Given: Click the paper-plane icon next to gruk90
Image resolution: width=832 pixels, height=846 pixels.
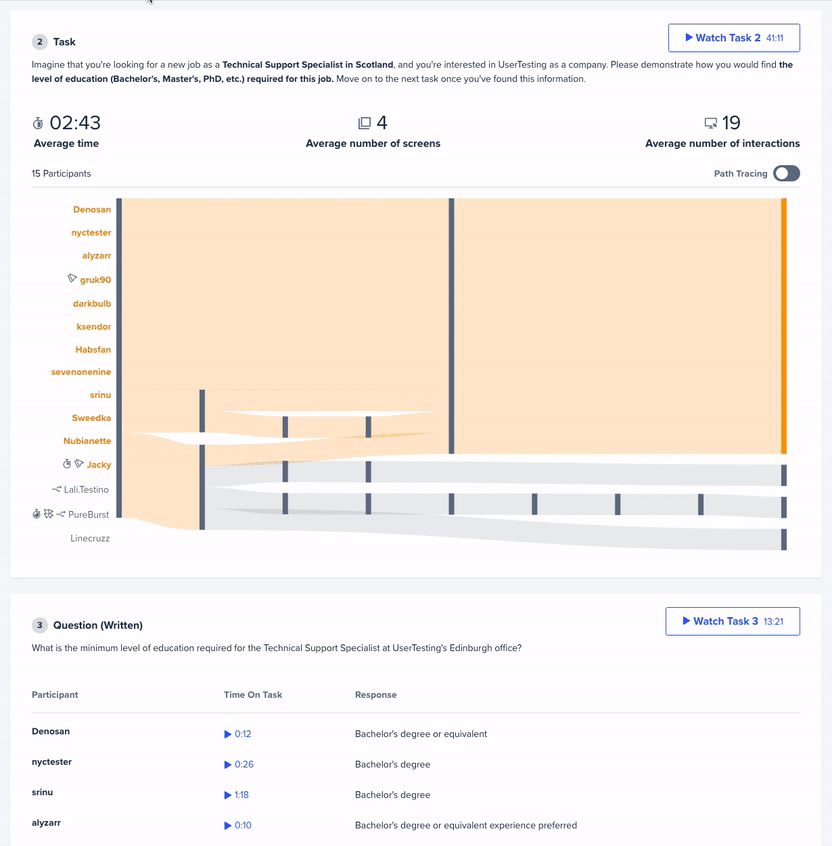Looking at the screenshot, I should tap(72, 279).
